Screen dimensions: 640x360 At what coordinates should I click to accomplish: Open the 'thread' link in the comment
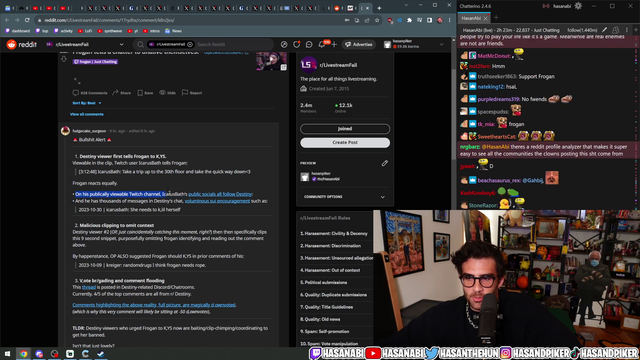click(89, 287)
